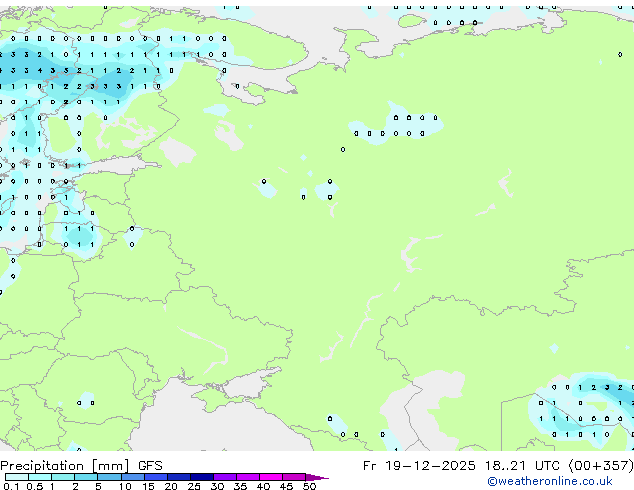Click the '15' legend scale label
Viewport: 634px width, 490px height.
(148, 486)
